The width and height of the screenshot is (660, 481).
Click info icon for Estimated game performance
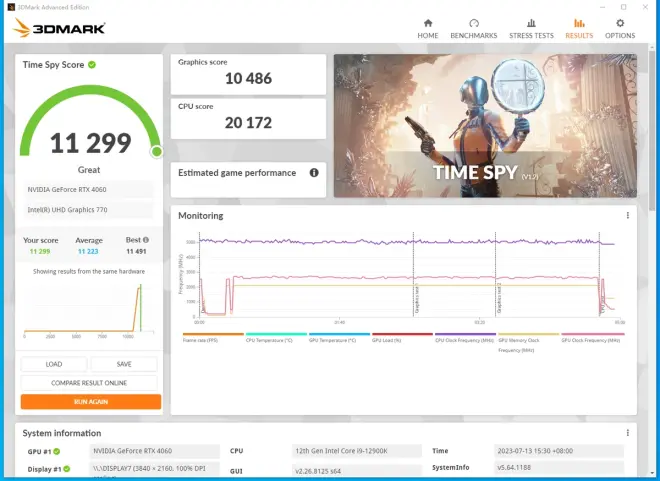pos(314,173)
